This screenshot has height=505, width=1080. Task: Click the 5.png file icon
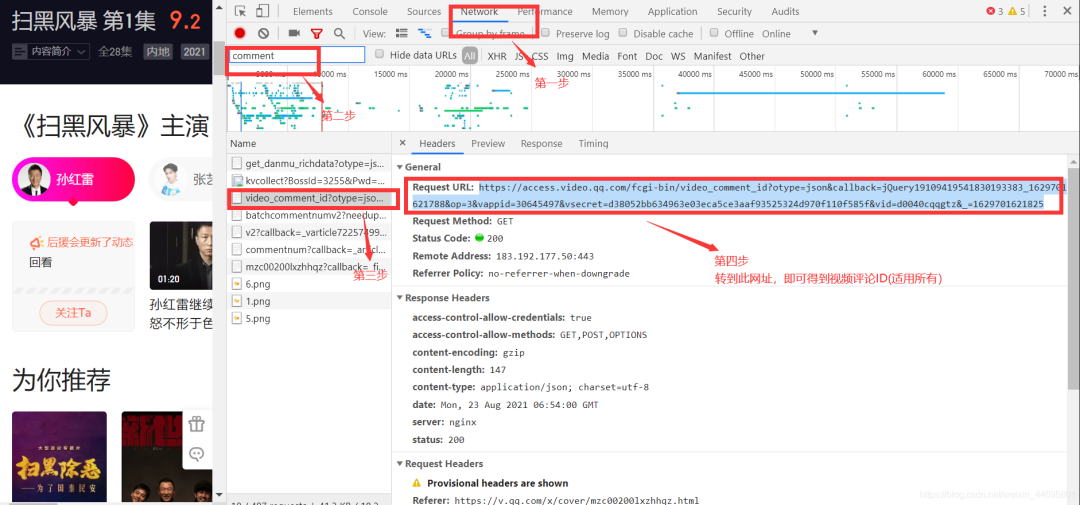point(236,318)
